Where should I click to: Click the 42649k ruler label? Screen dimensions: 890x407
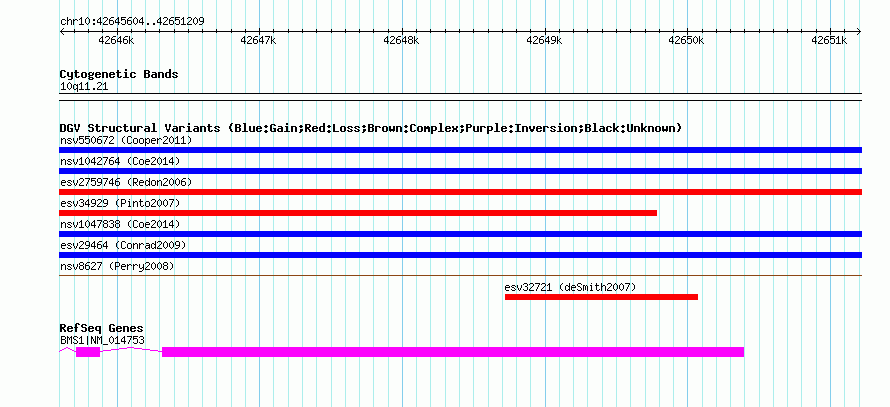point(544,41)
